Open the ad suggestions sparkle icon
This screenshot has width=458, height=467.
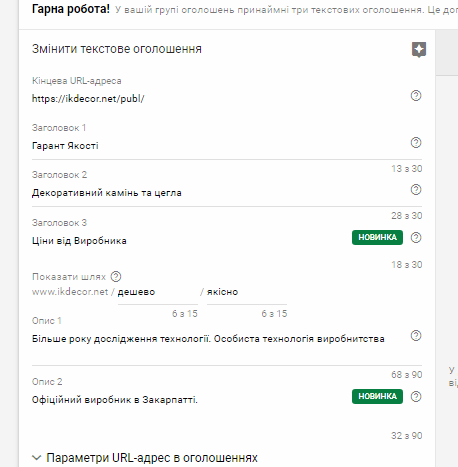[x=419, y=50]
